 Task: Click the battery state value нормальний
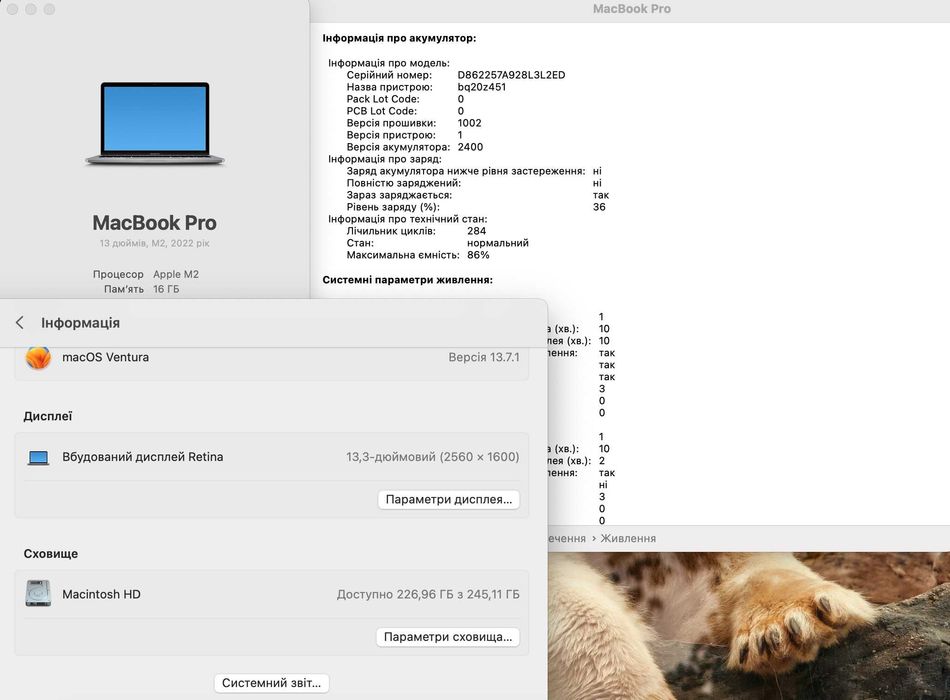click(498, 243)
